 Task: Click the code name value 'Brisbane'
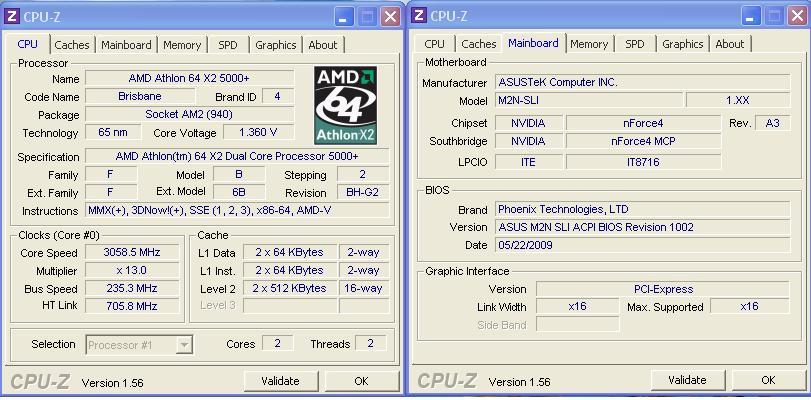click(x=140, y=96)
